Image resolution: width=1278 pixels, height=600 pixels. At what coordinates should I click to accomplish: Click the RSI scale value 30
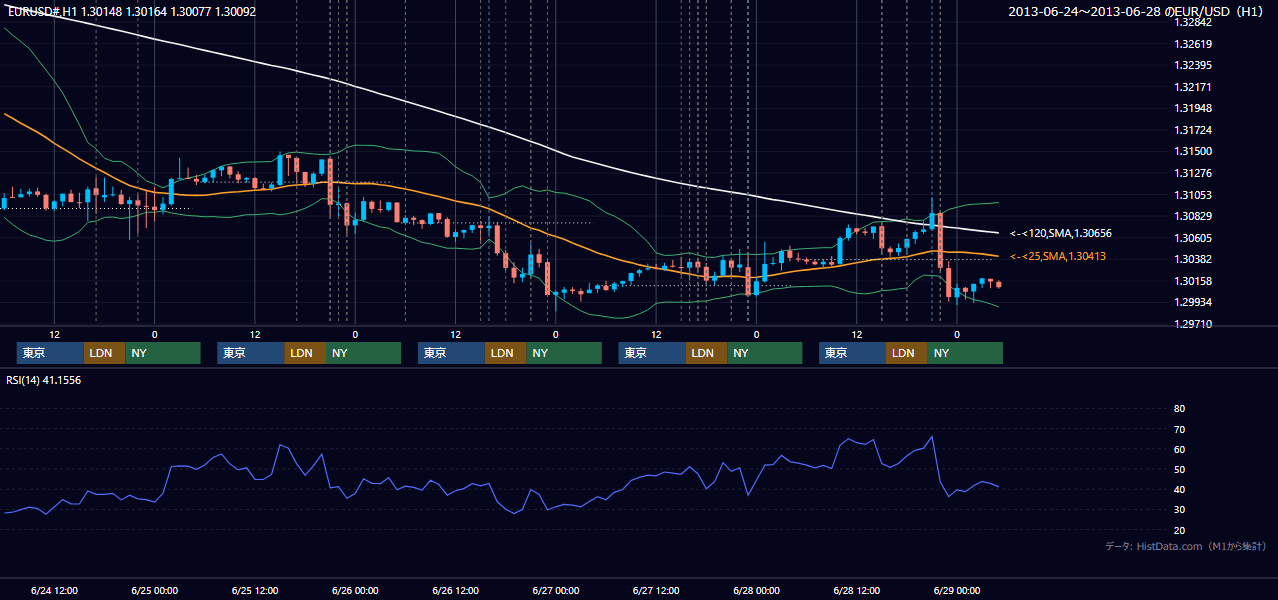pyautogui.click(x=1179, y=510)
